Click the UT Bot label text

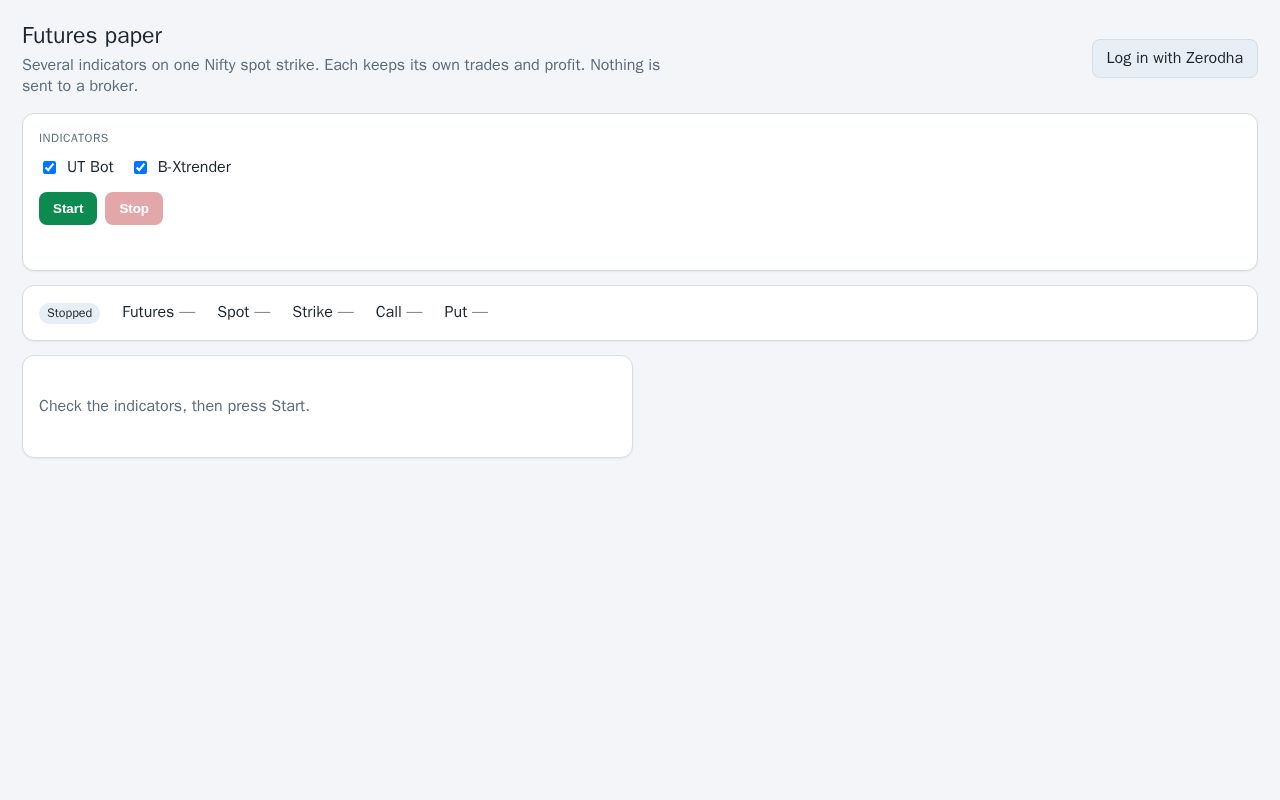pos(90,167)
